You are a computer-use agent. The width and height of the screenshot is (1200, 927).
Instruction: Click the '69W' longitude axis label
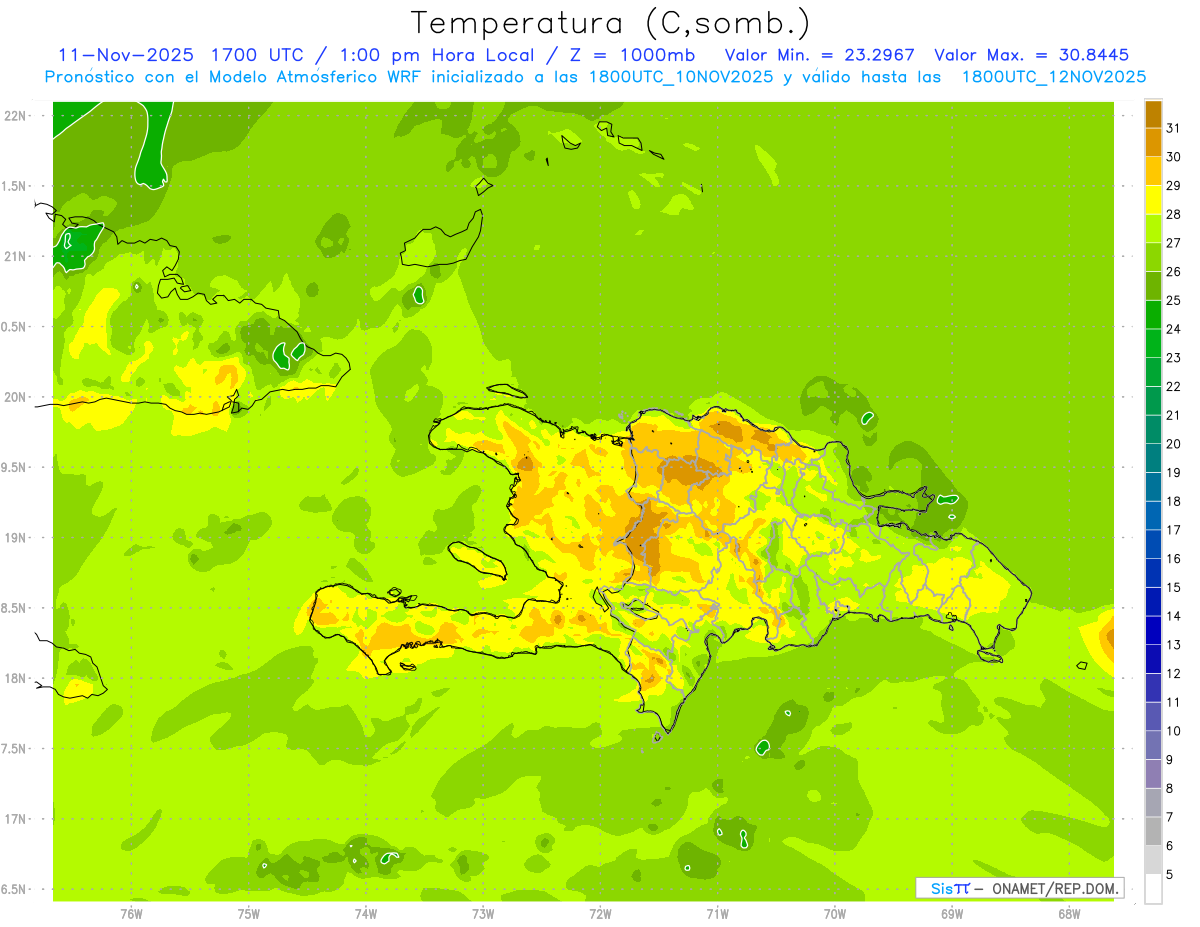[952, 914]
